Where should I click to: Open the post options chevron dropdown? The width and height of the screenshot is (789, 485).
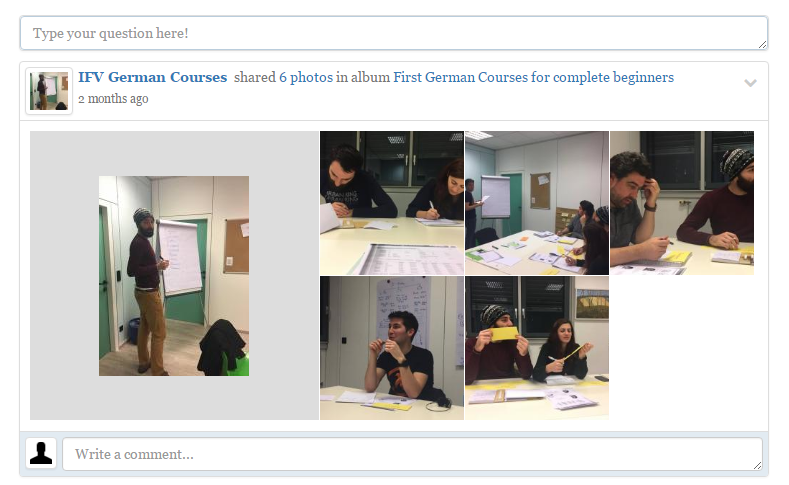coord(750,83)
